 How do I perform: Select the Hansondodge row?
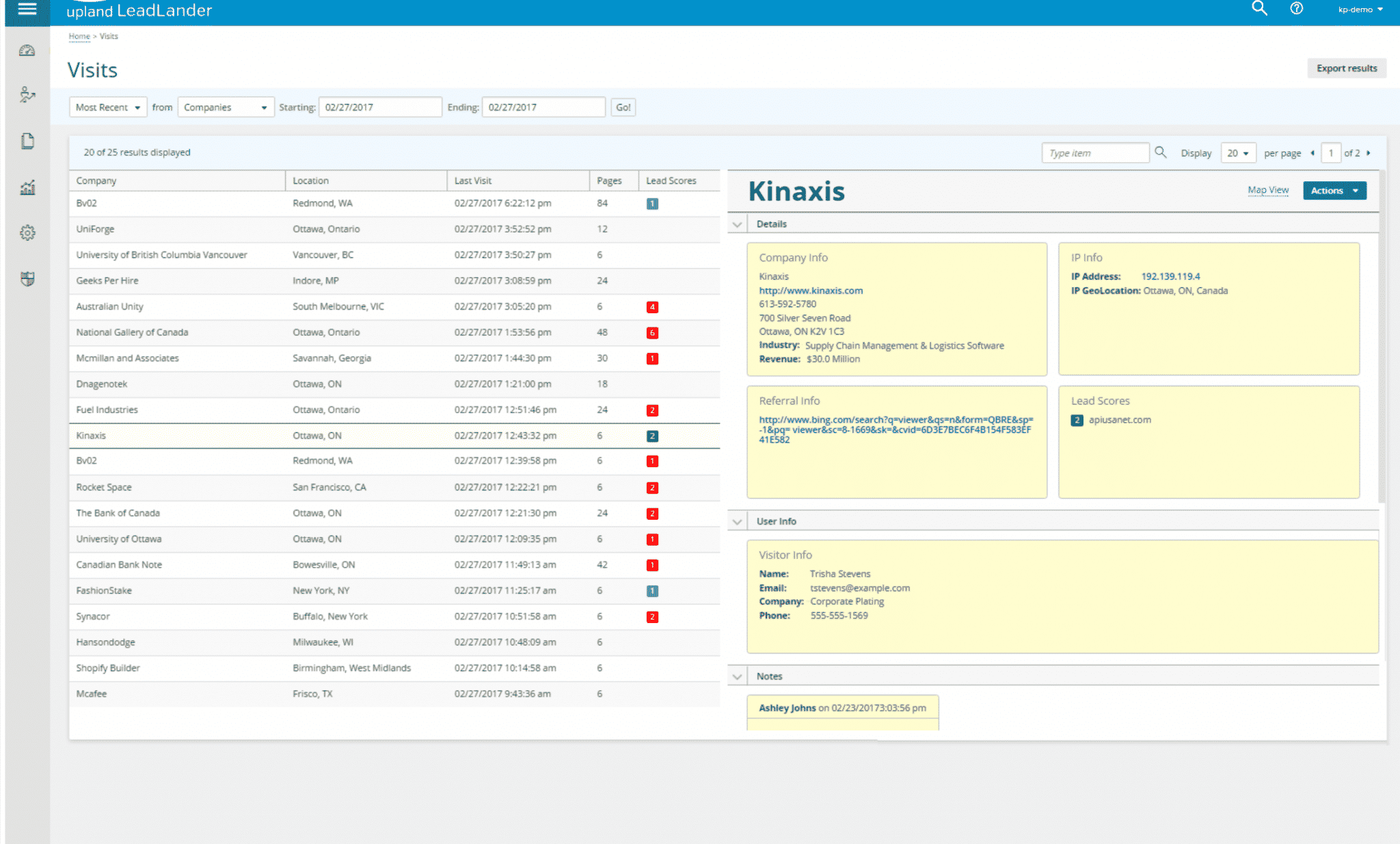click(394, 642)
